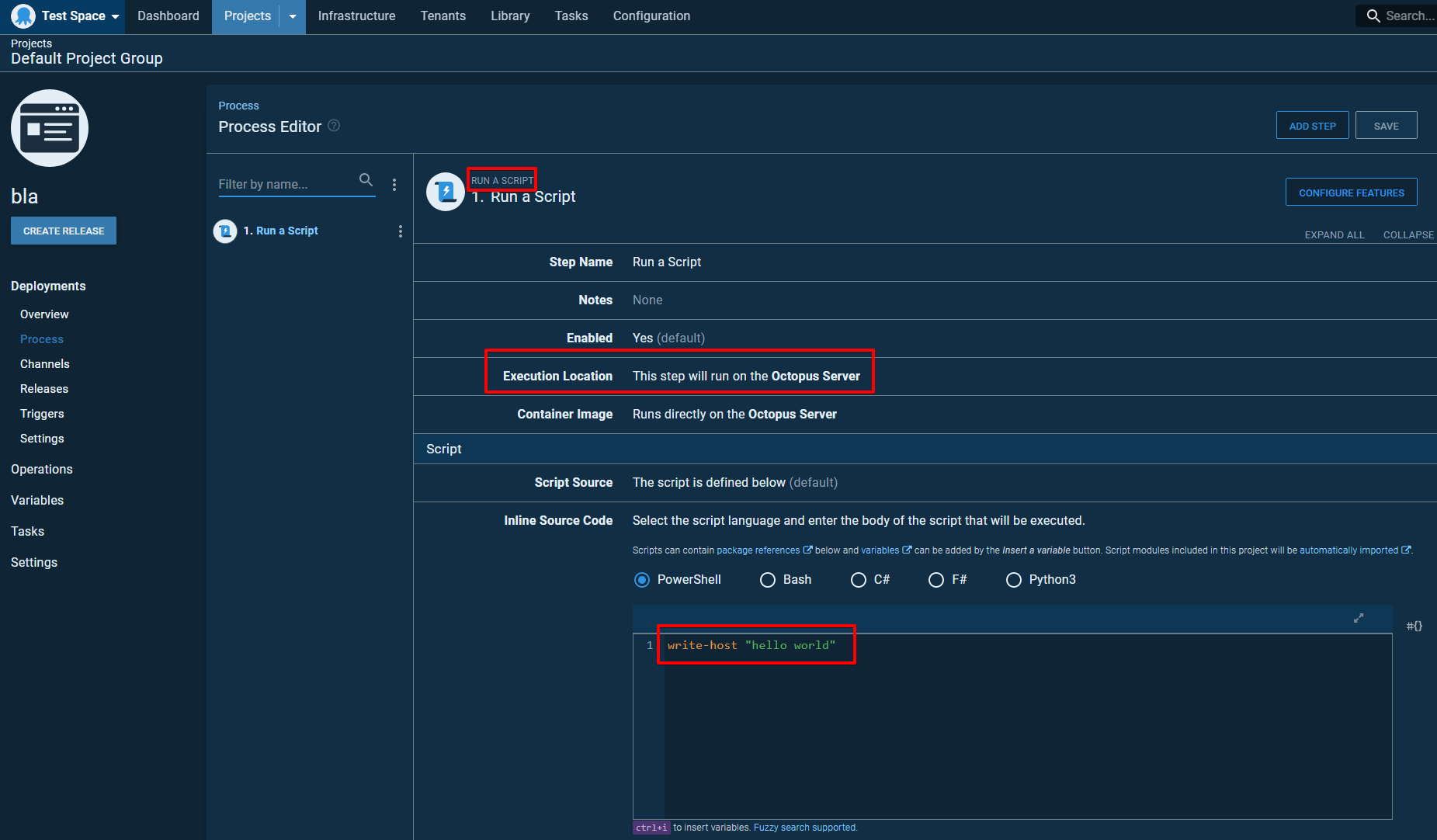Open the Deployments Overview page
This screenshot has height=840, width=1437.
[44, 314]
